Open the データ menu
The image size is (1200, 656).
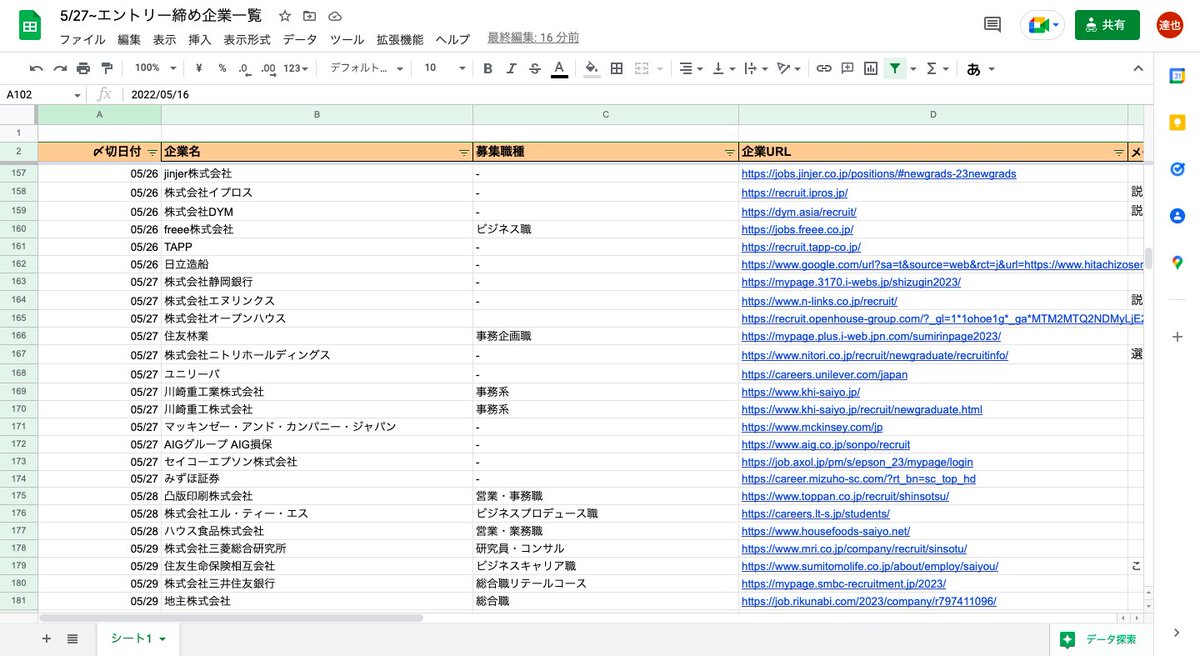[300, 39]
